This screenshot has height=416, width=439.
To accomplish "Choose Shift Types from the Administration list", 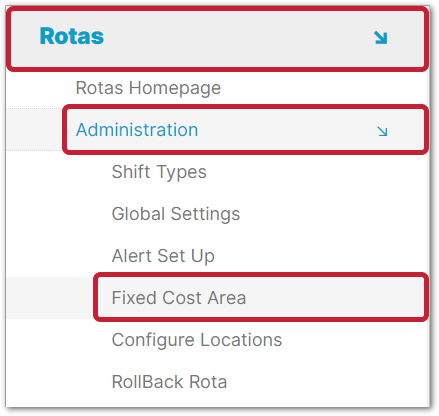I will coord(159,172).
